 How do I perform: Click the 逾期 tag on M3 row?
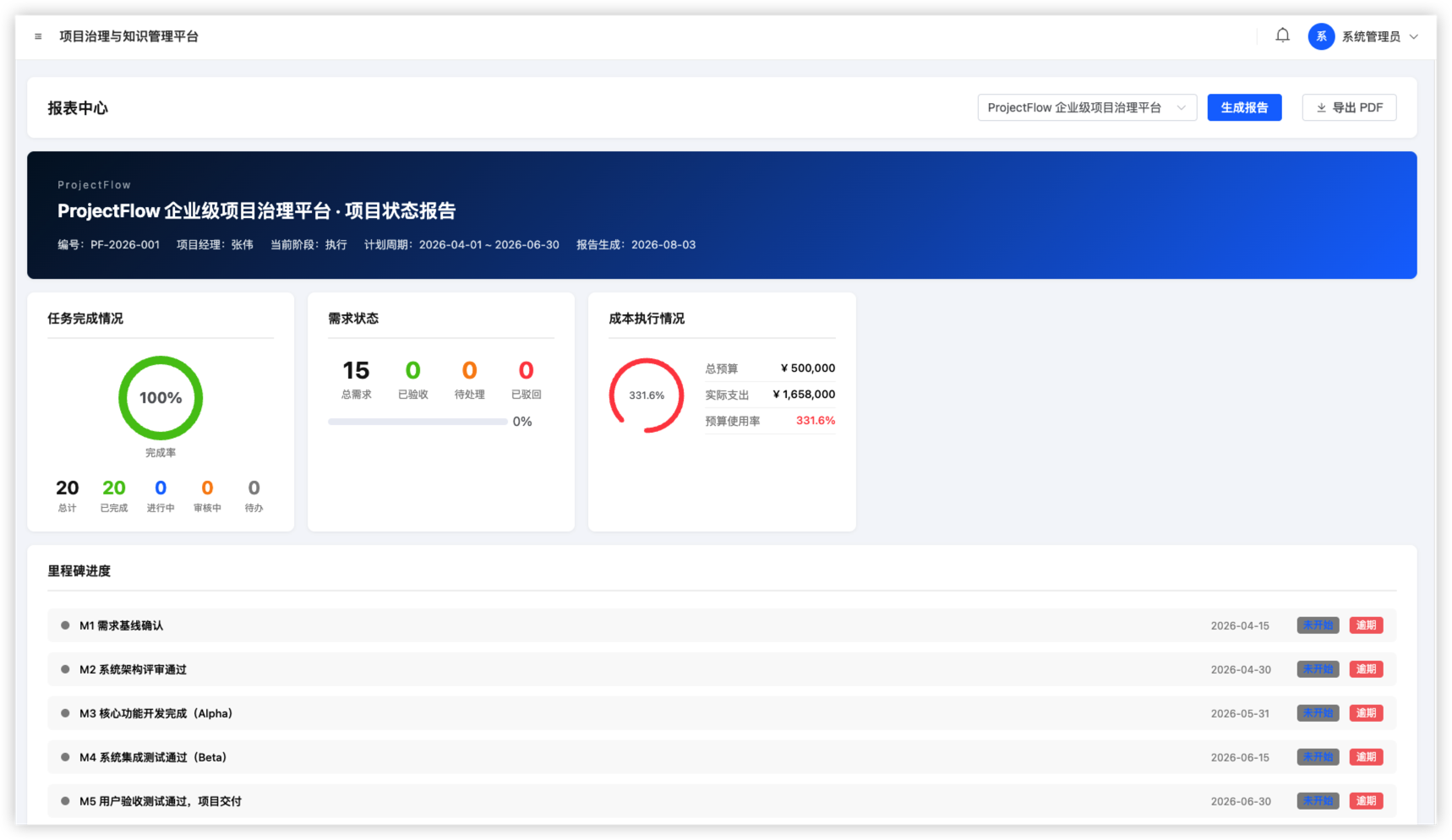coord(1366,713)
